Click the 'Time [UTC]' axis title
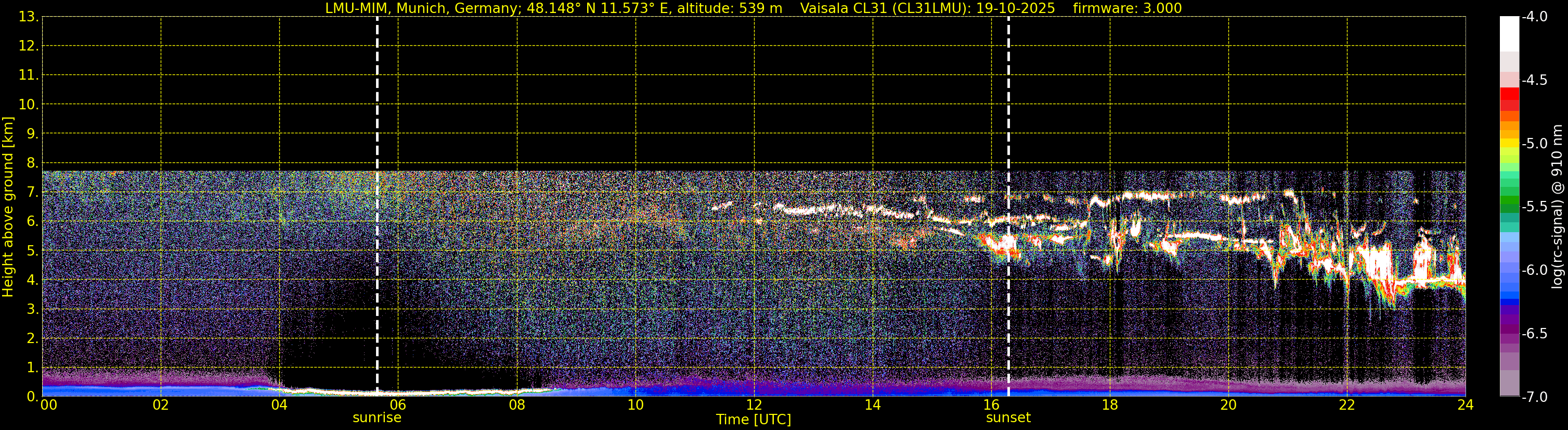 [753, 420]
